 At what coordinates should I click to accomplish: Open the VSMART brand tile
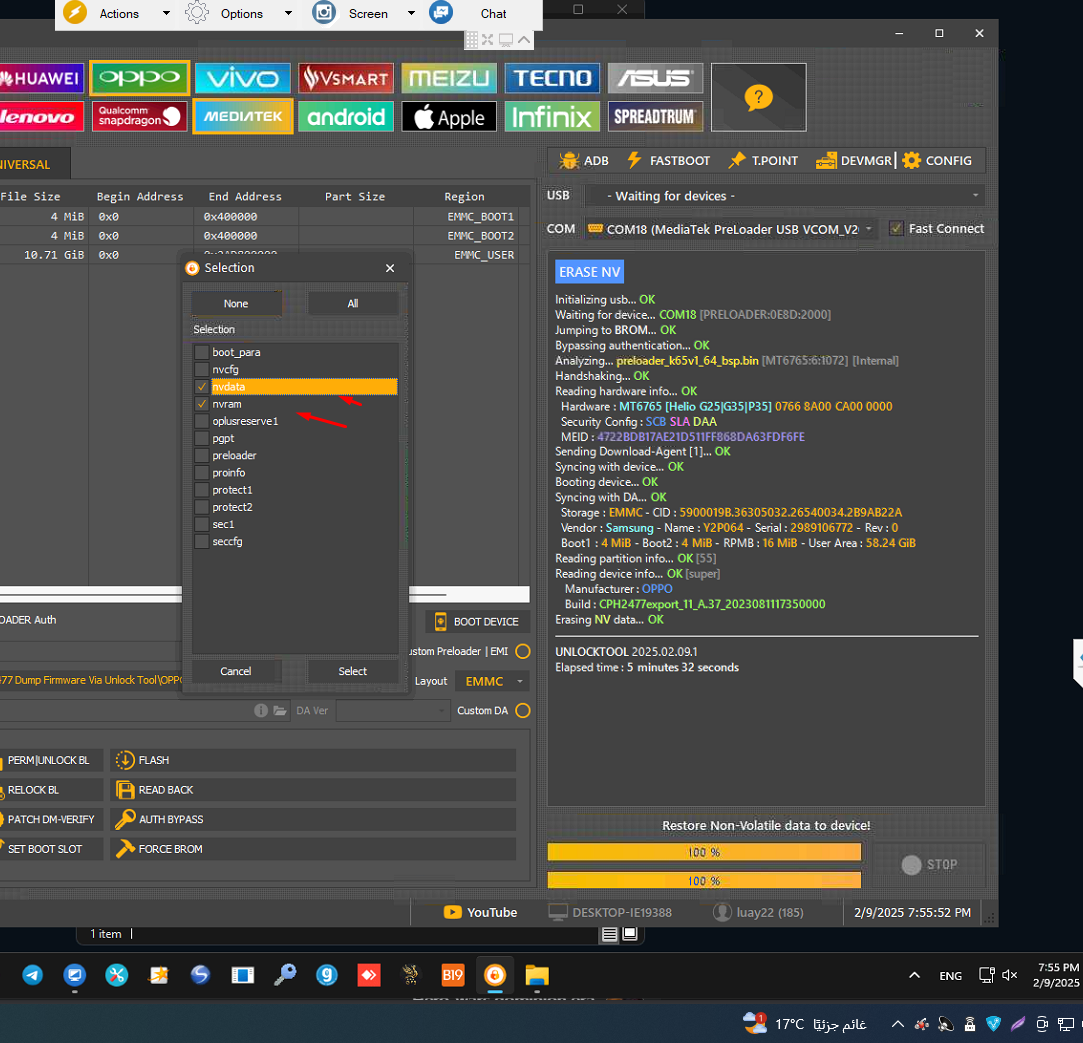(346, 78)
